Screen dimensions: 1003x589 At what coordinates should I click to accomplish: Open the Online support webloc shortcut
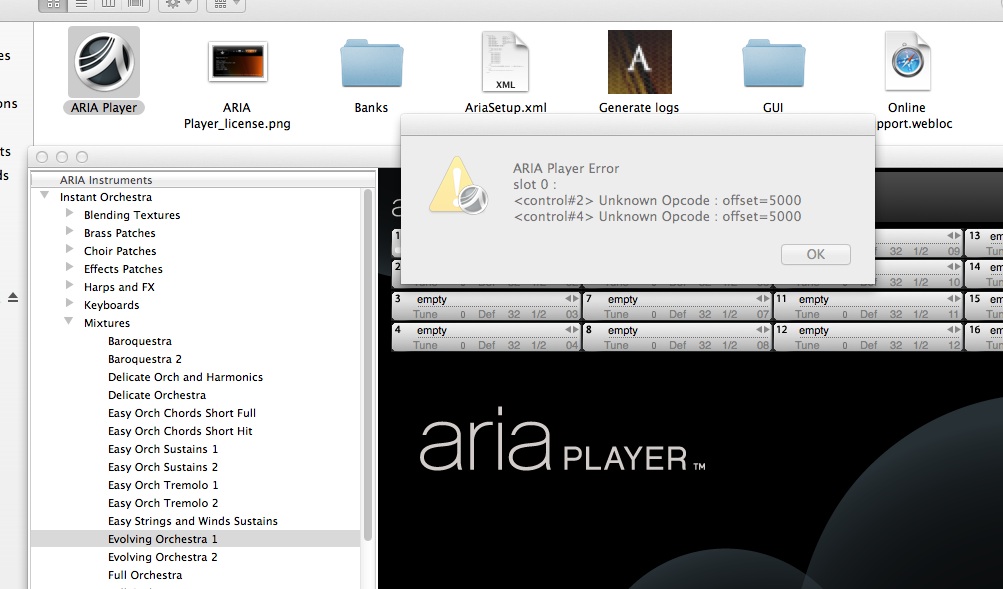(907, 62)
